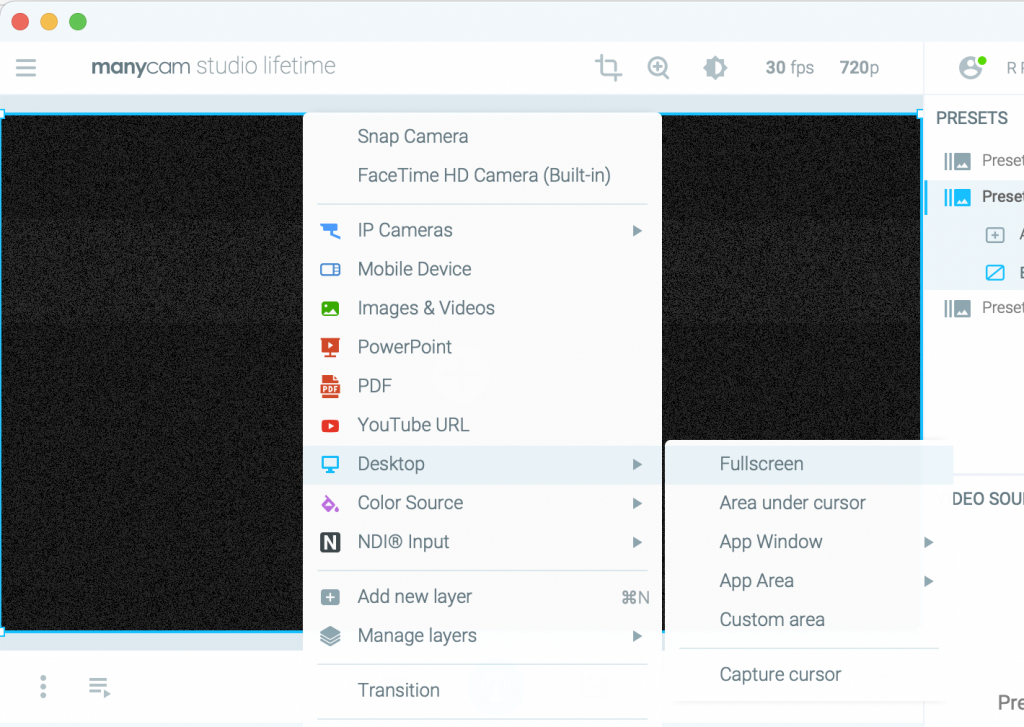Expand the IP Cameras submenu
The image size is (1024, 727).
tap(637, 231)
